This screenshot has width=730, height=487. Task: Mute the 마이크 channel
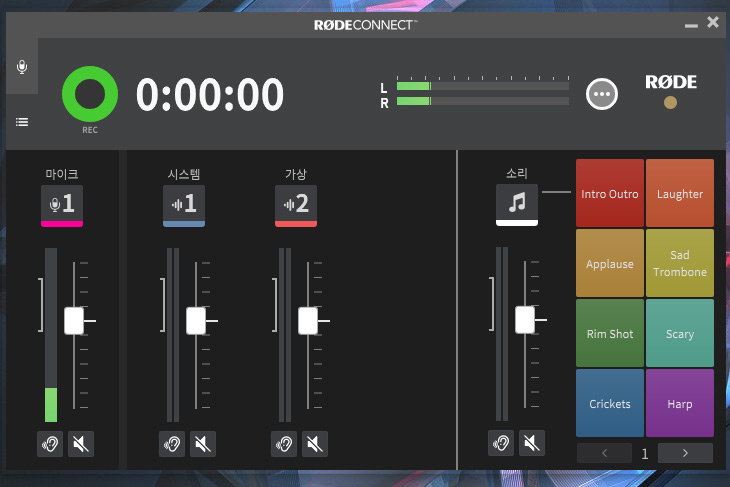coord(81,444)
